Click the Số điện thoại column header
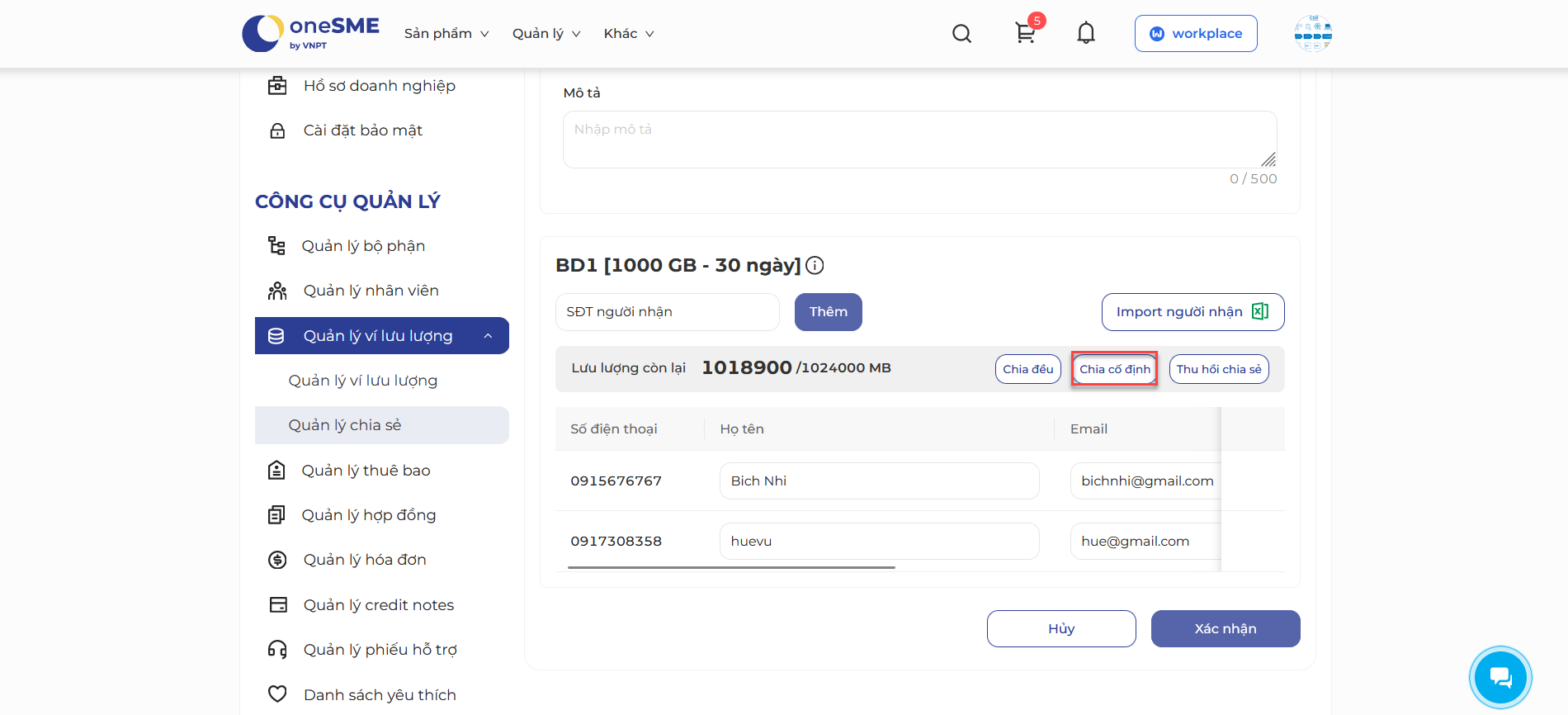 (613, 429)
